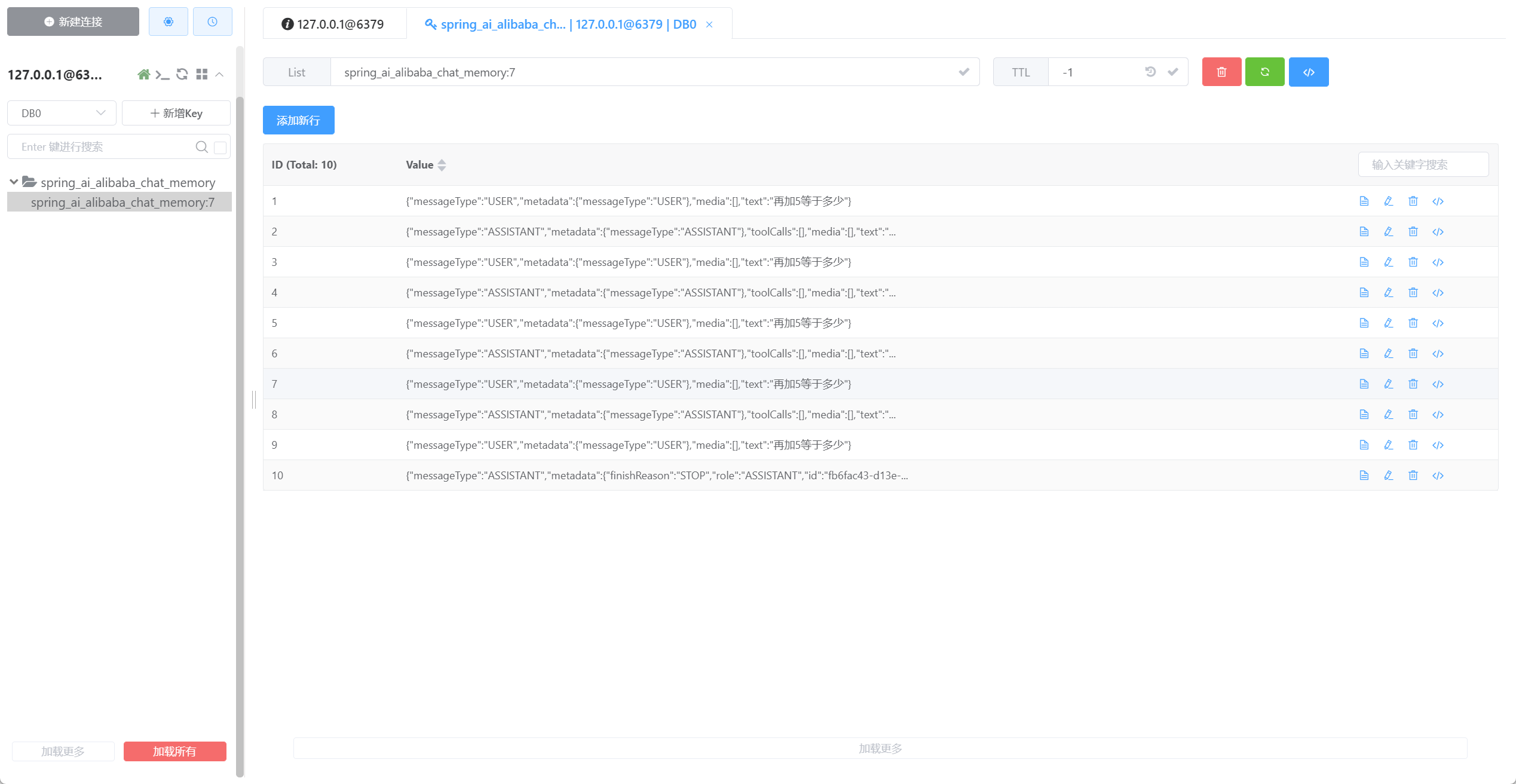This screenshot has height=784, width=1516.
Task: Toggle exact search checkbox in sidebar
Action: point(220,147)
